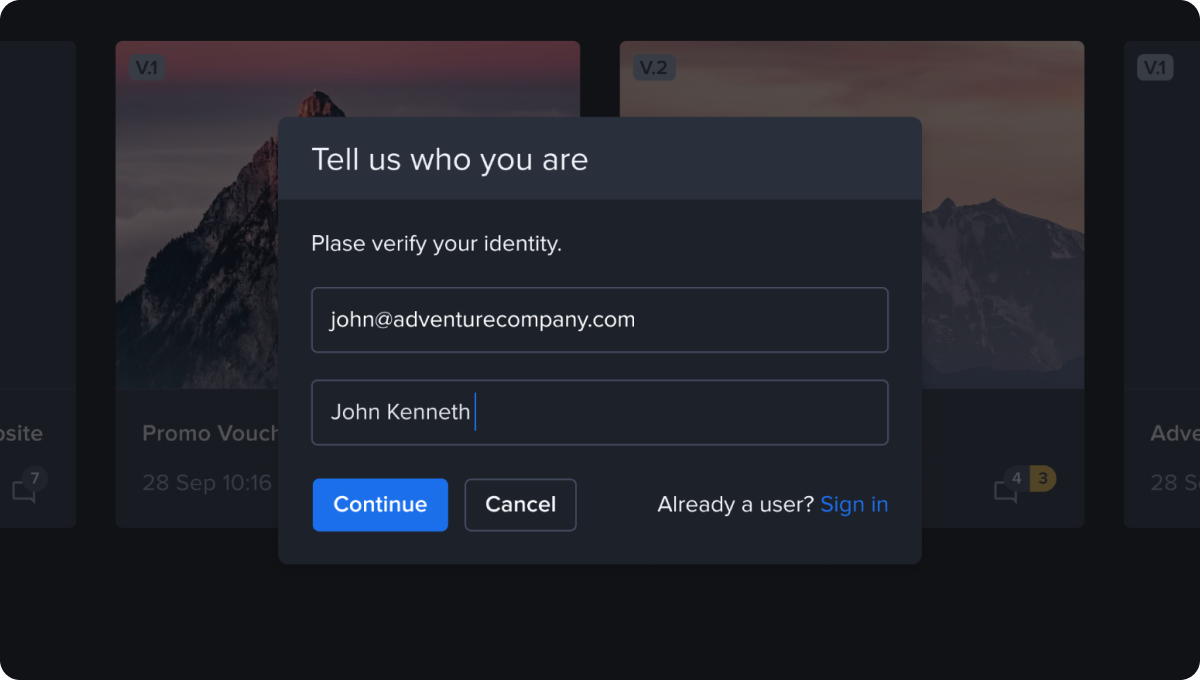Open comments icon showing 4 count

pos(1006,490)
